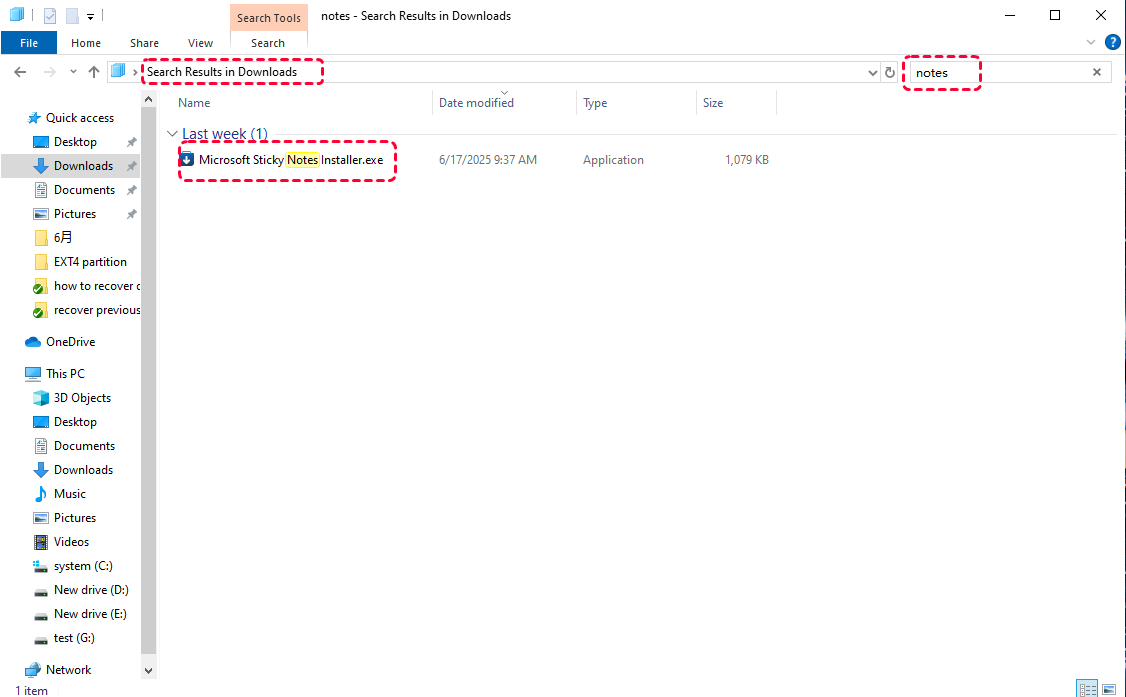Clear the search box with the X
1126x697 pixels.
1097,72
